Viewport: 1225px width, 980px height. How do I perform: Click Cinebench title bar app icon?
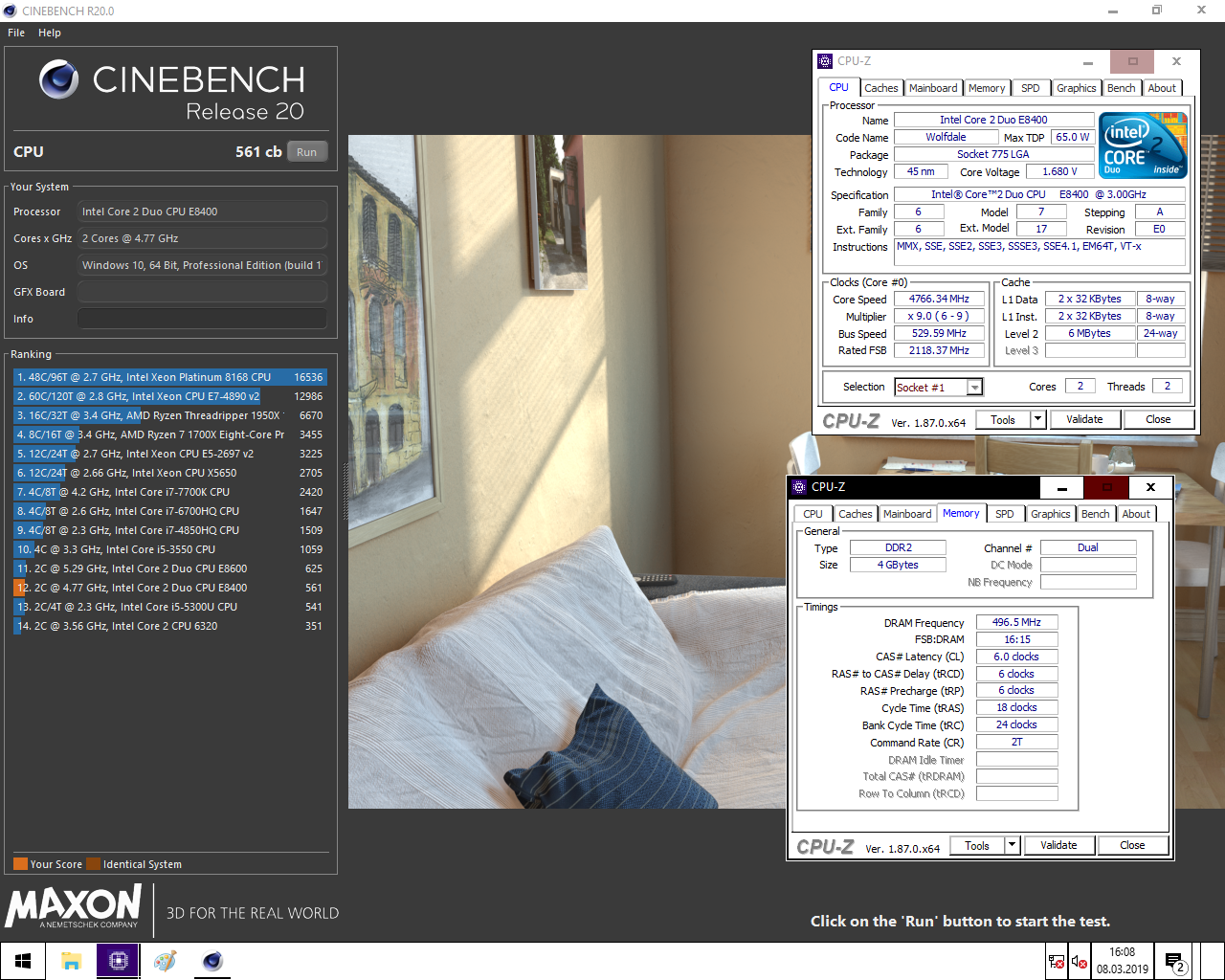[10, 11]
